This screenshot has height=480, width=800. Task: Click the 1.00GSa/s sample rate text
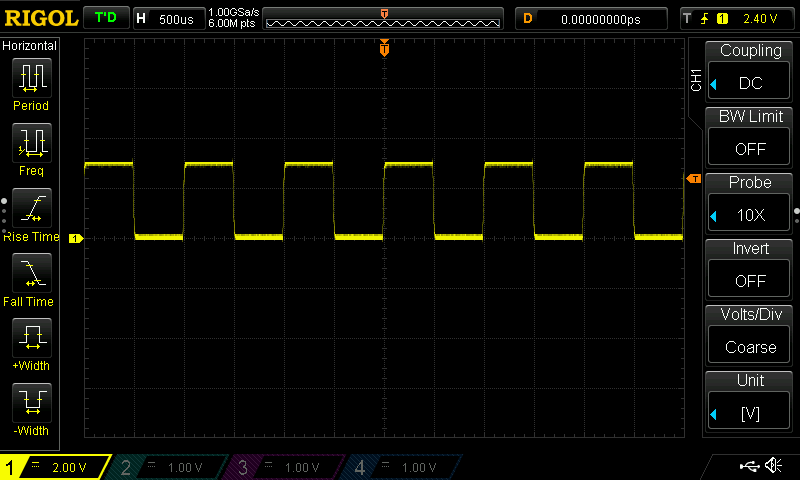[234, 12]
